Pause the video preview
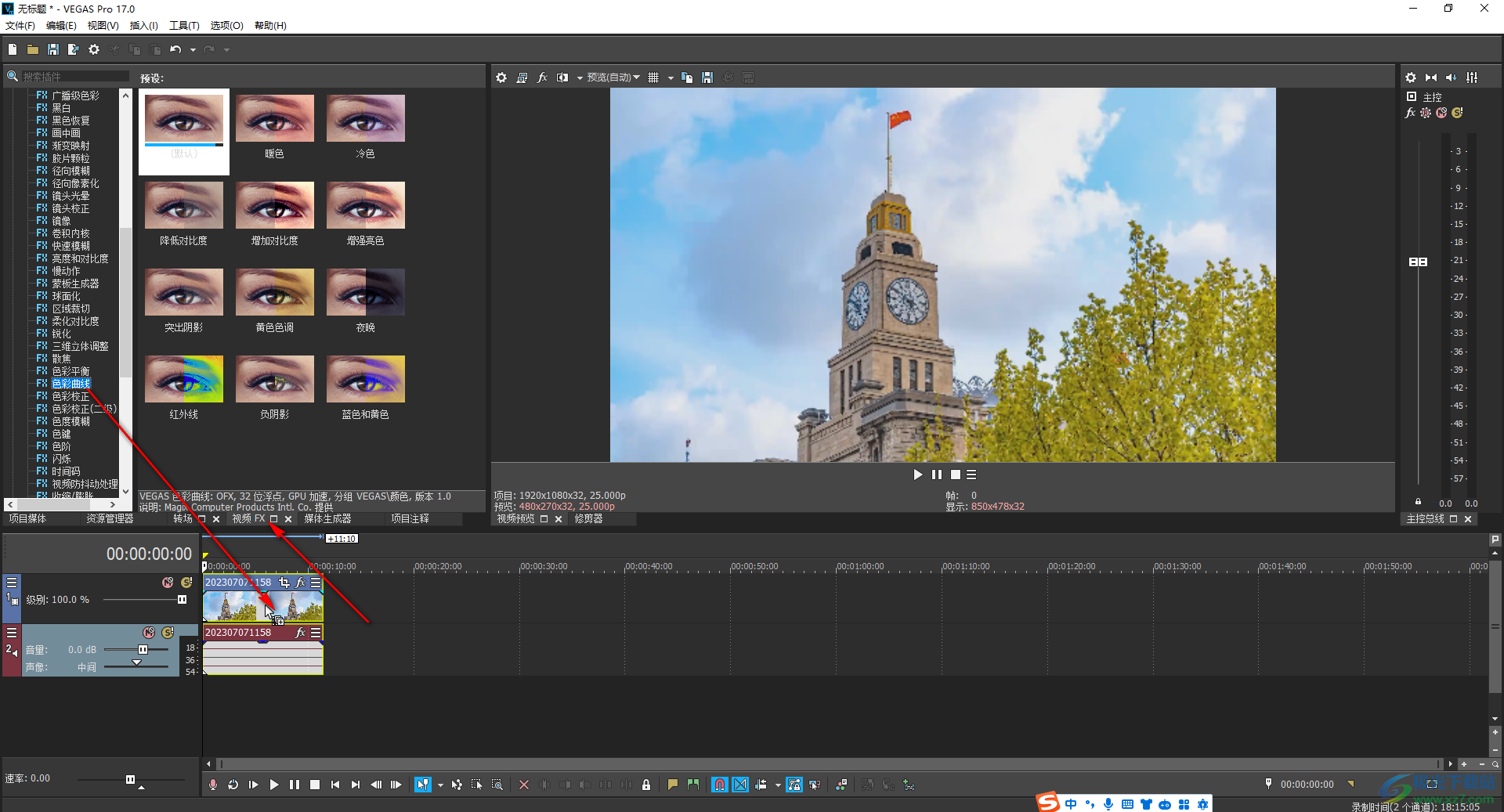 pyautogui.click(x=937, y=475)
